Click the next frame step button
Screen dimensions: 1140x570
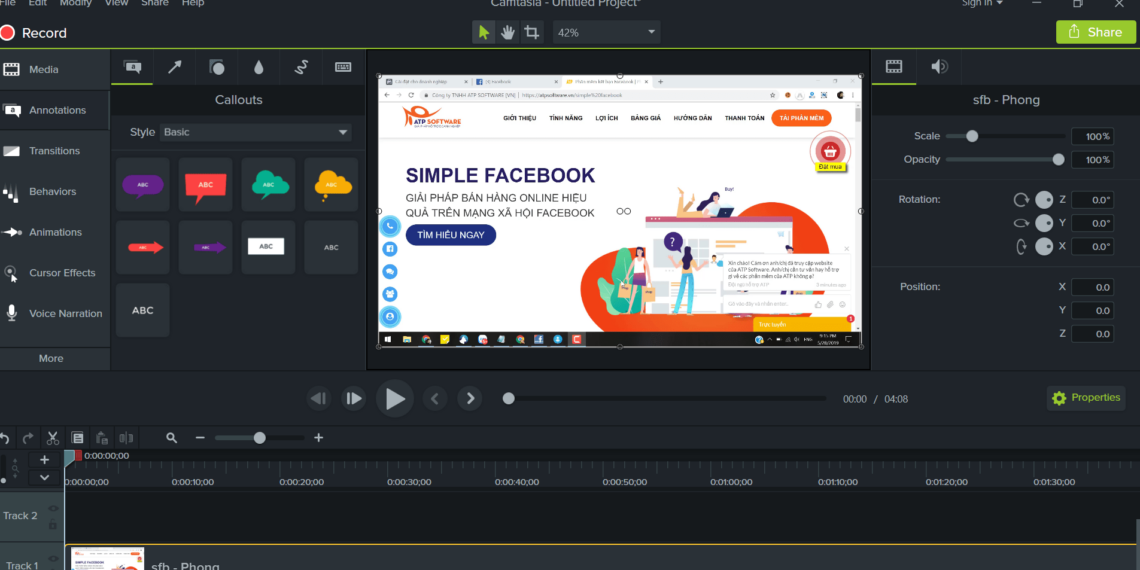click(x=353, y=398)
